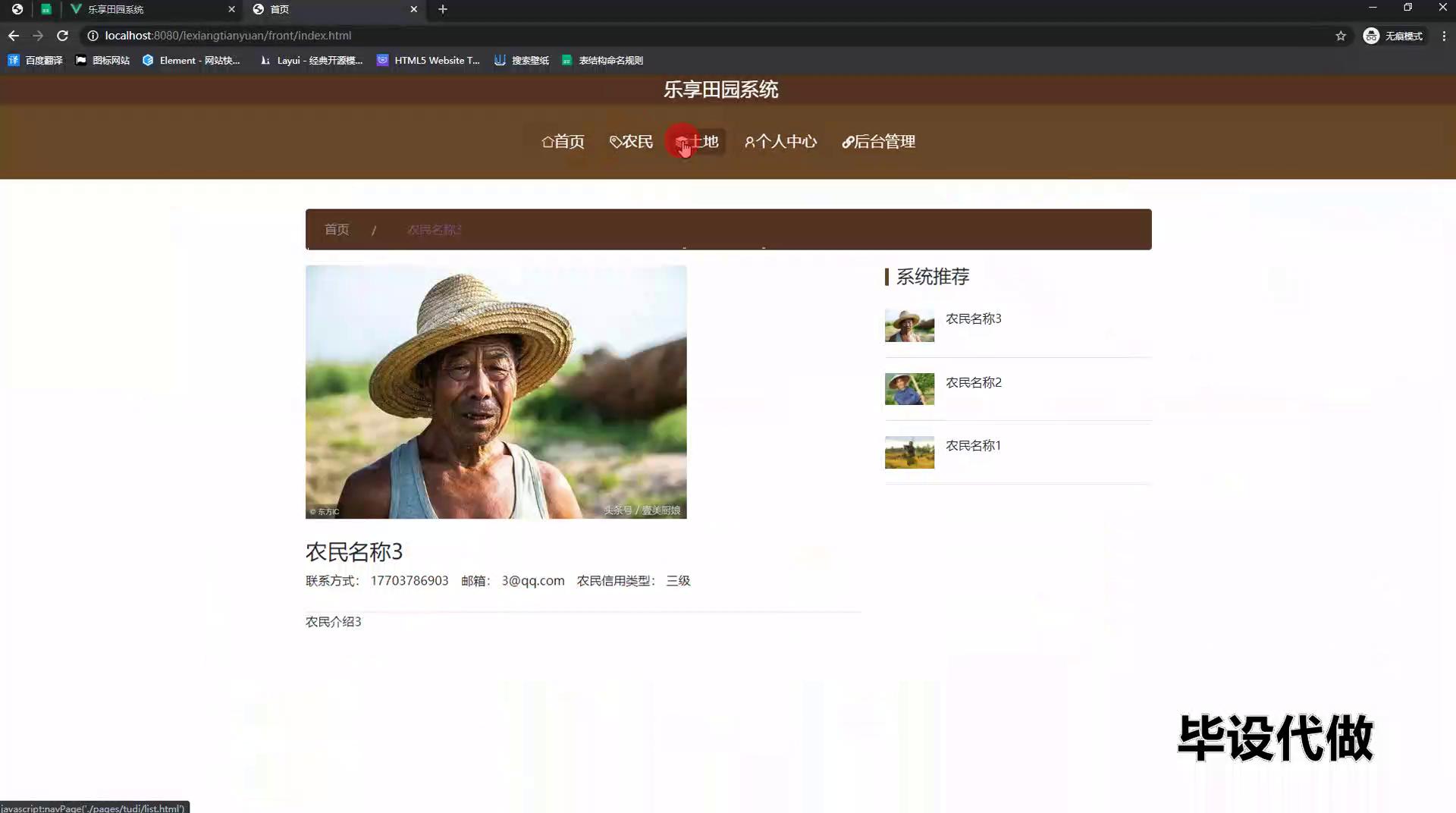This screenshot has height=813, width=1456.
Task: Select the 农民名称1 recommendation thumbnail
Action: (909, 452)
